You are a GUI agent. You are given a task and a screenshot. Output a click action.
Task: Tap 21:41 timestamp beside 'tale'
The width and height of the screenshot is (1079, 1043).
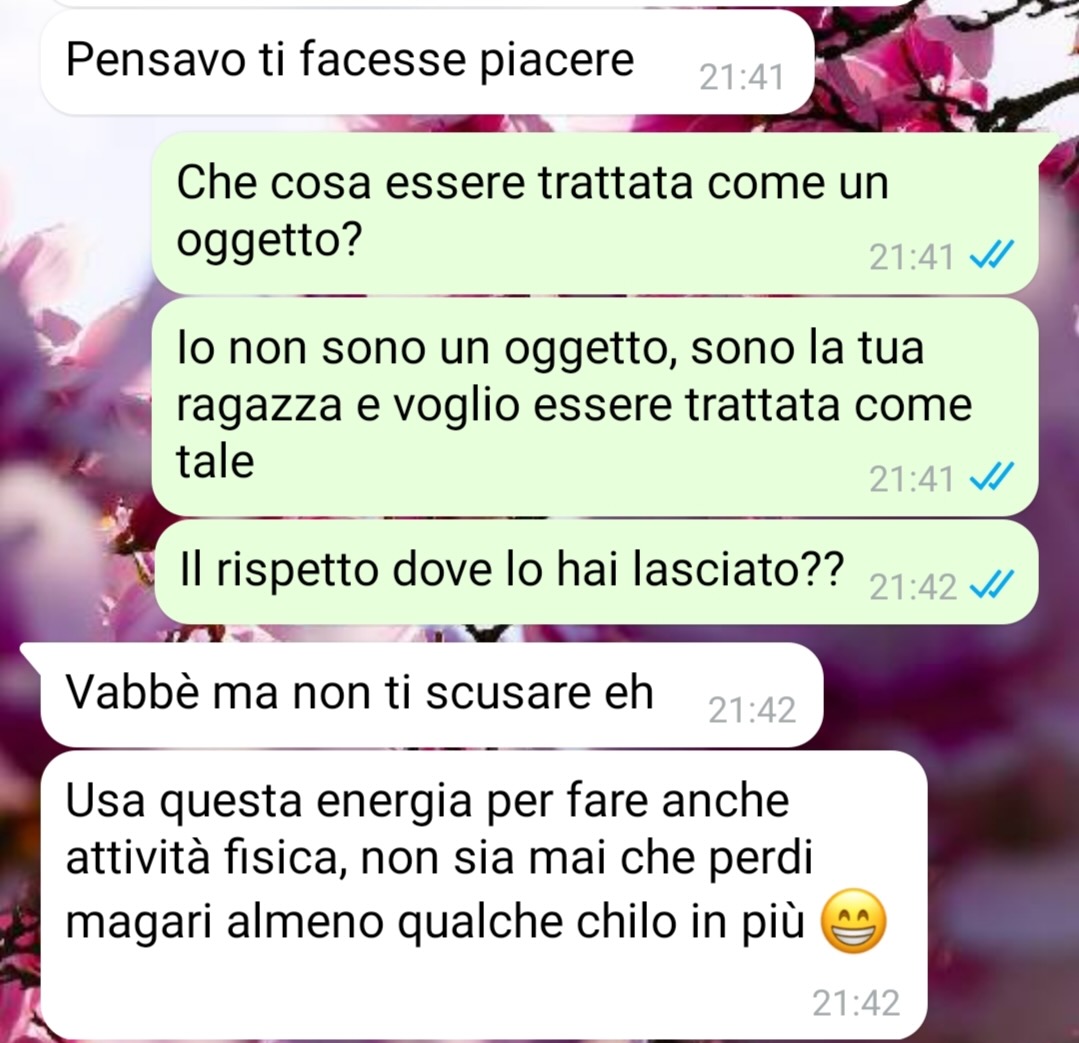[911, 479]
